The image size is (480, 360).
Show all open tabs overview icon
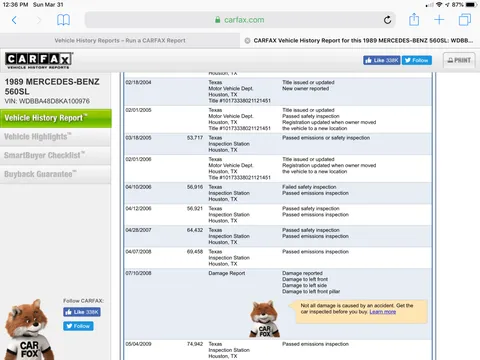(x=465, y=20)
